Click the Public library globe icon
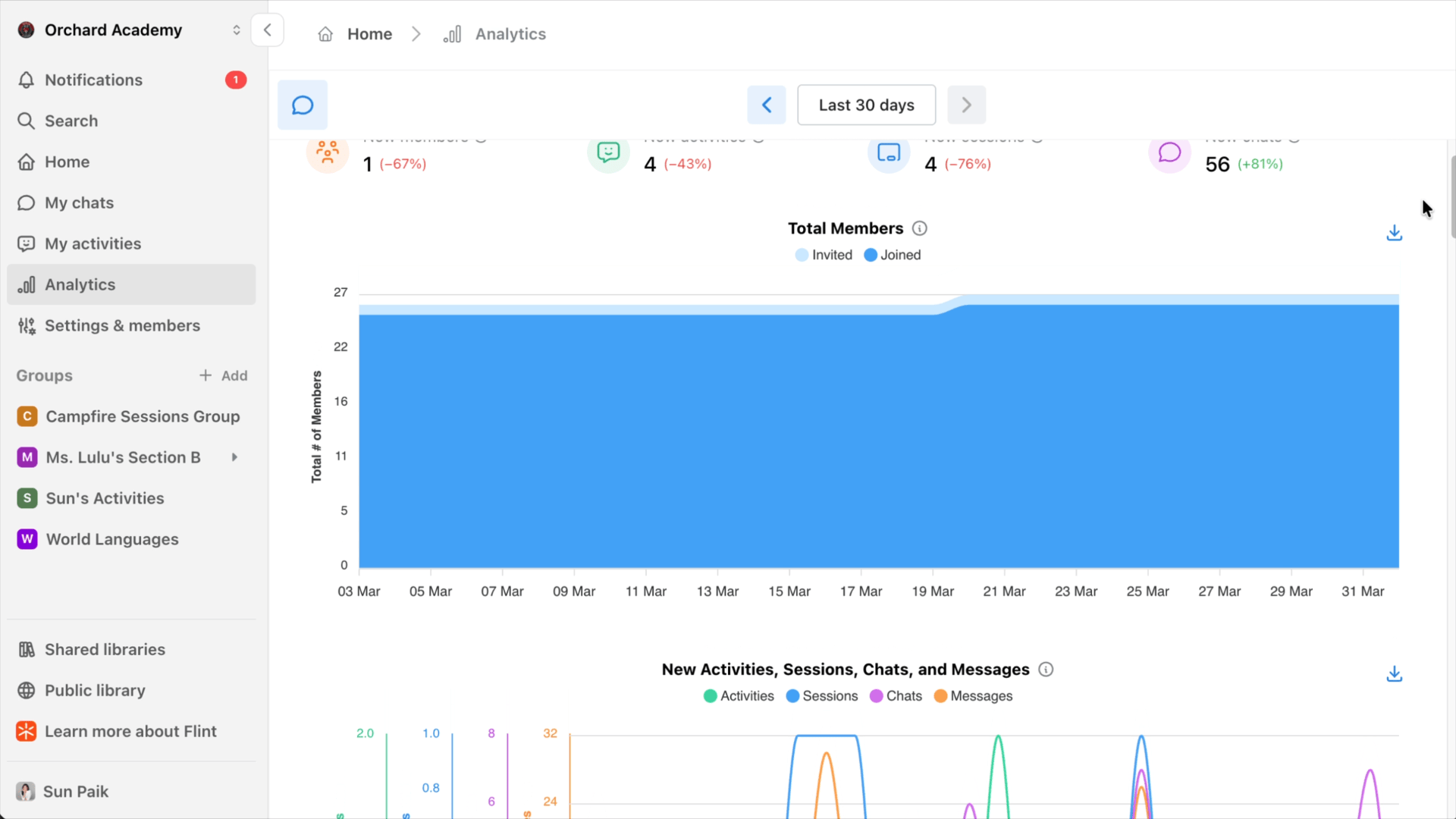1456x819 pixels. tap(26, 690)
